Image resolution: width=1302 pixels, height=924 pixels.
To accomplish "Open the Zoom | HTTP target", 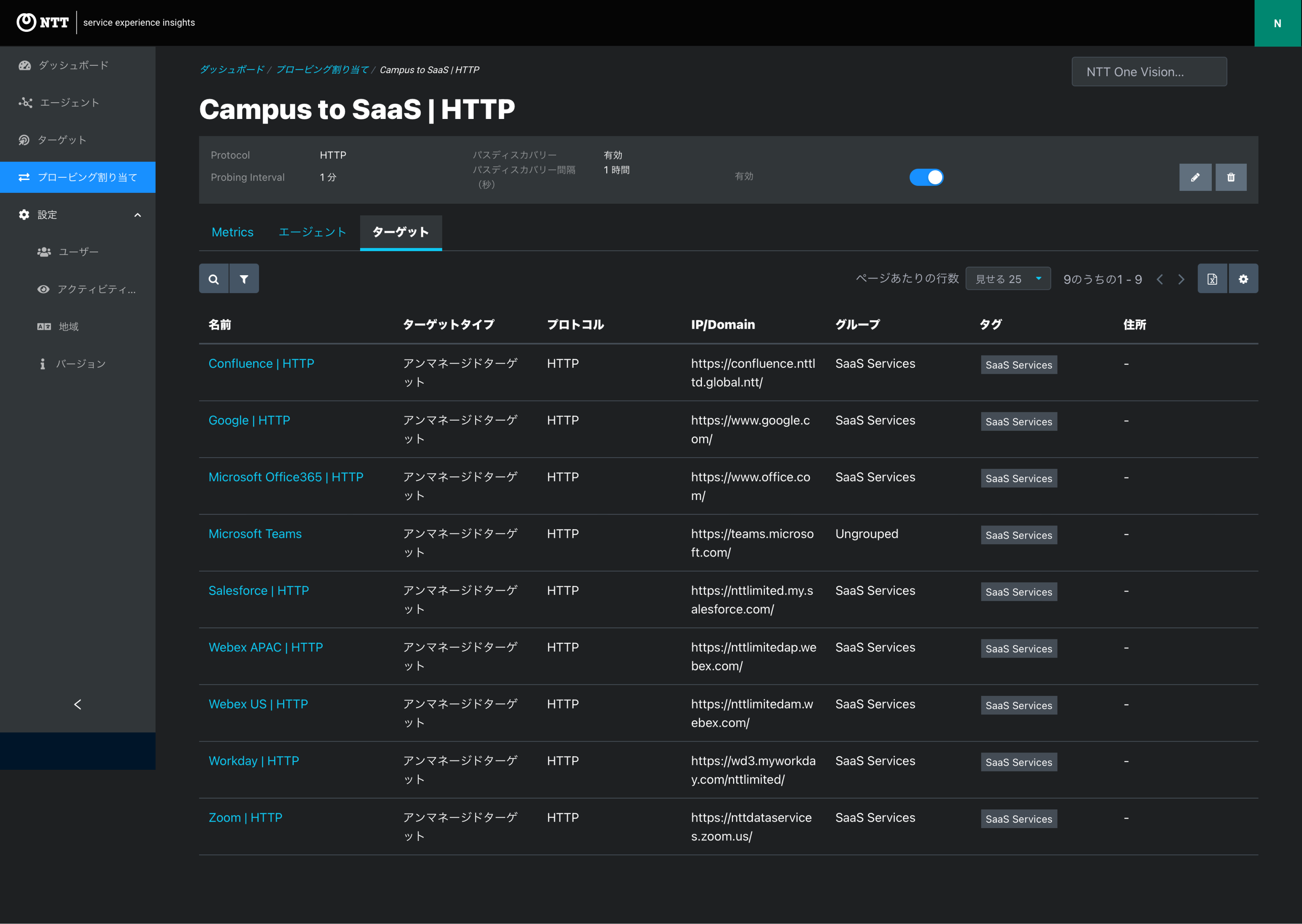I will pyautogui.click(x=245, y=818).
